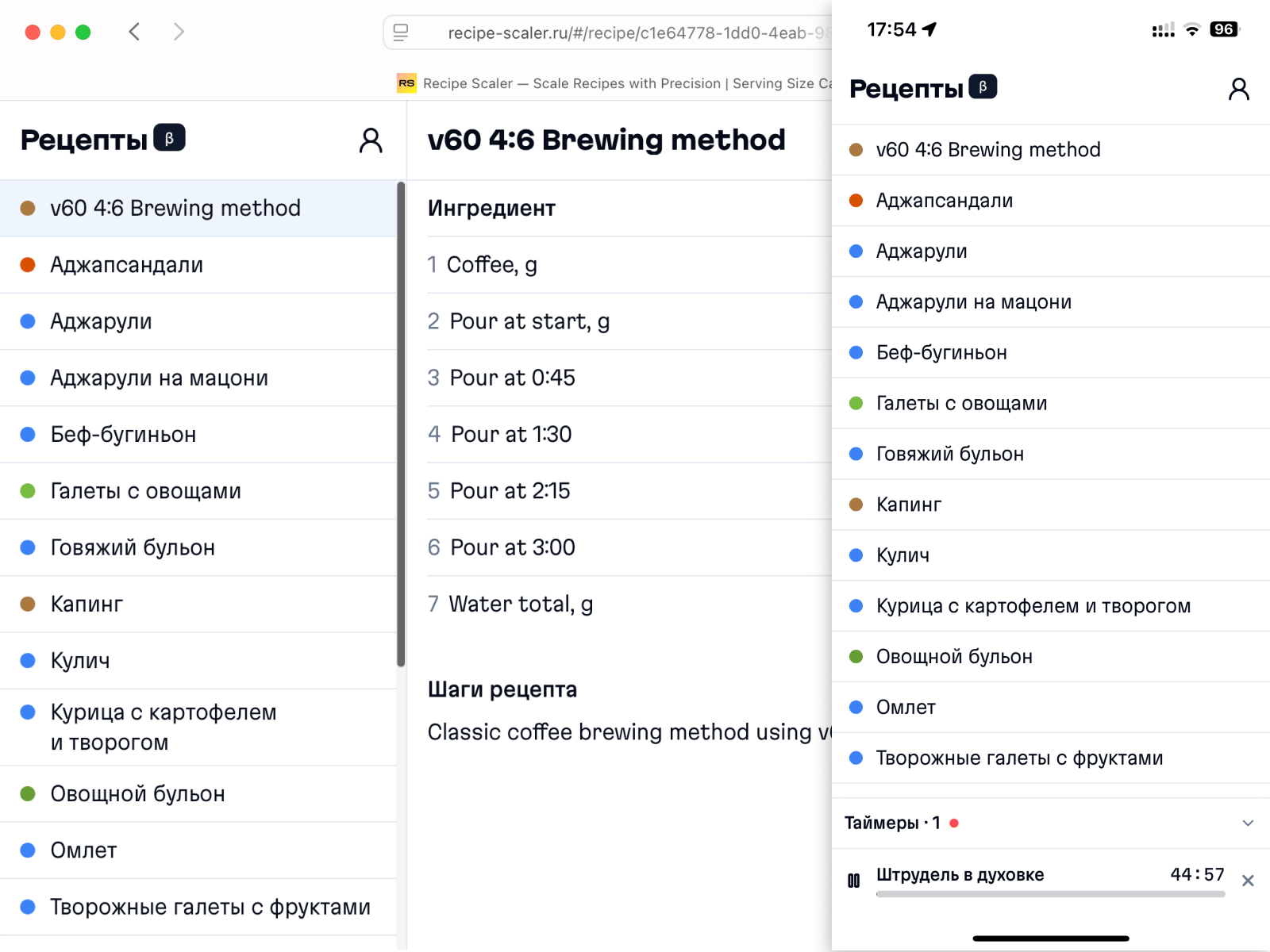The width and height of the screenshot is (1270, 952).
Task: Pause the Штрудель в духовке timer
Action: [855, 880]
